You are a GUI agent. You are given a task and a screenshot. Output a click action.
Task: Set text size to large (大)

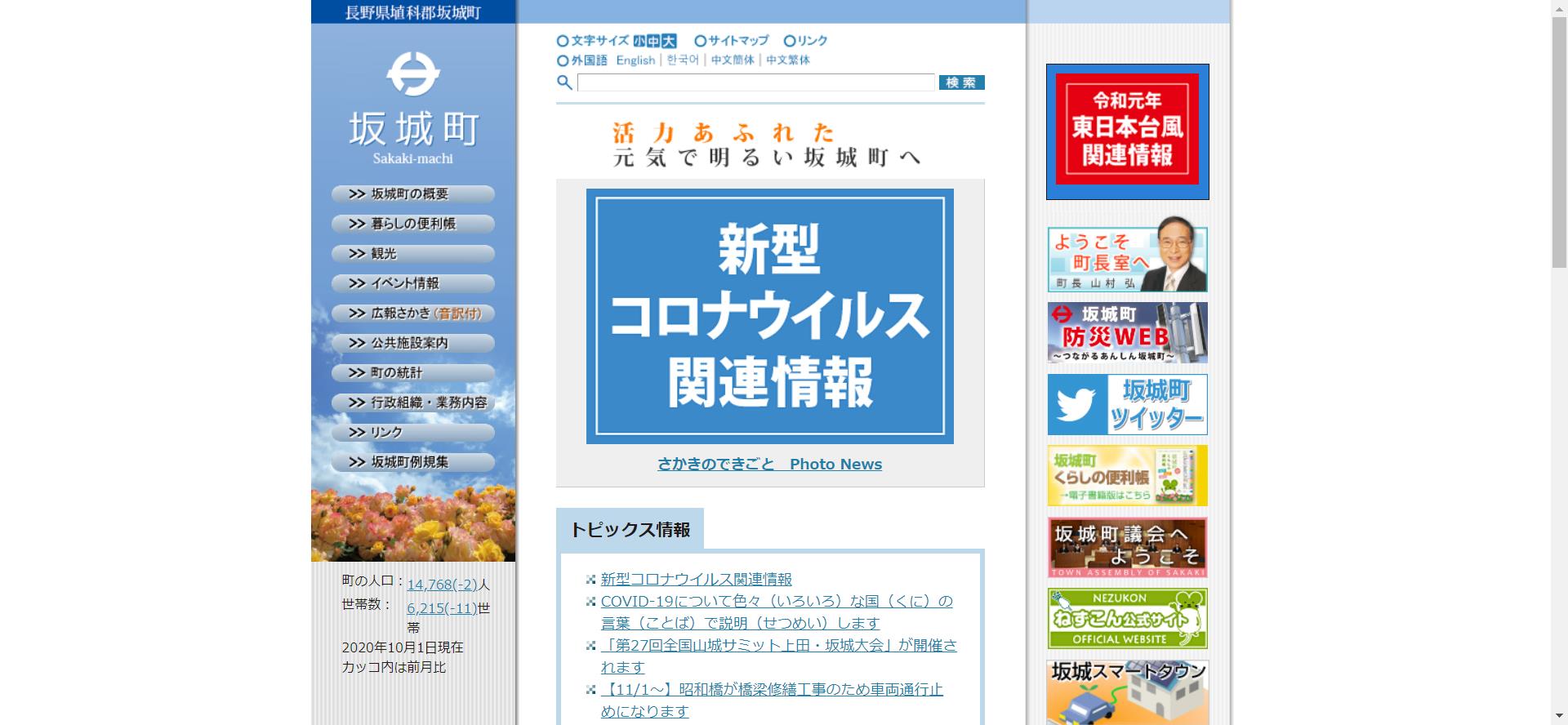point(669,41)
